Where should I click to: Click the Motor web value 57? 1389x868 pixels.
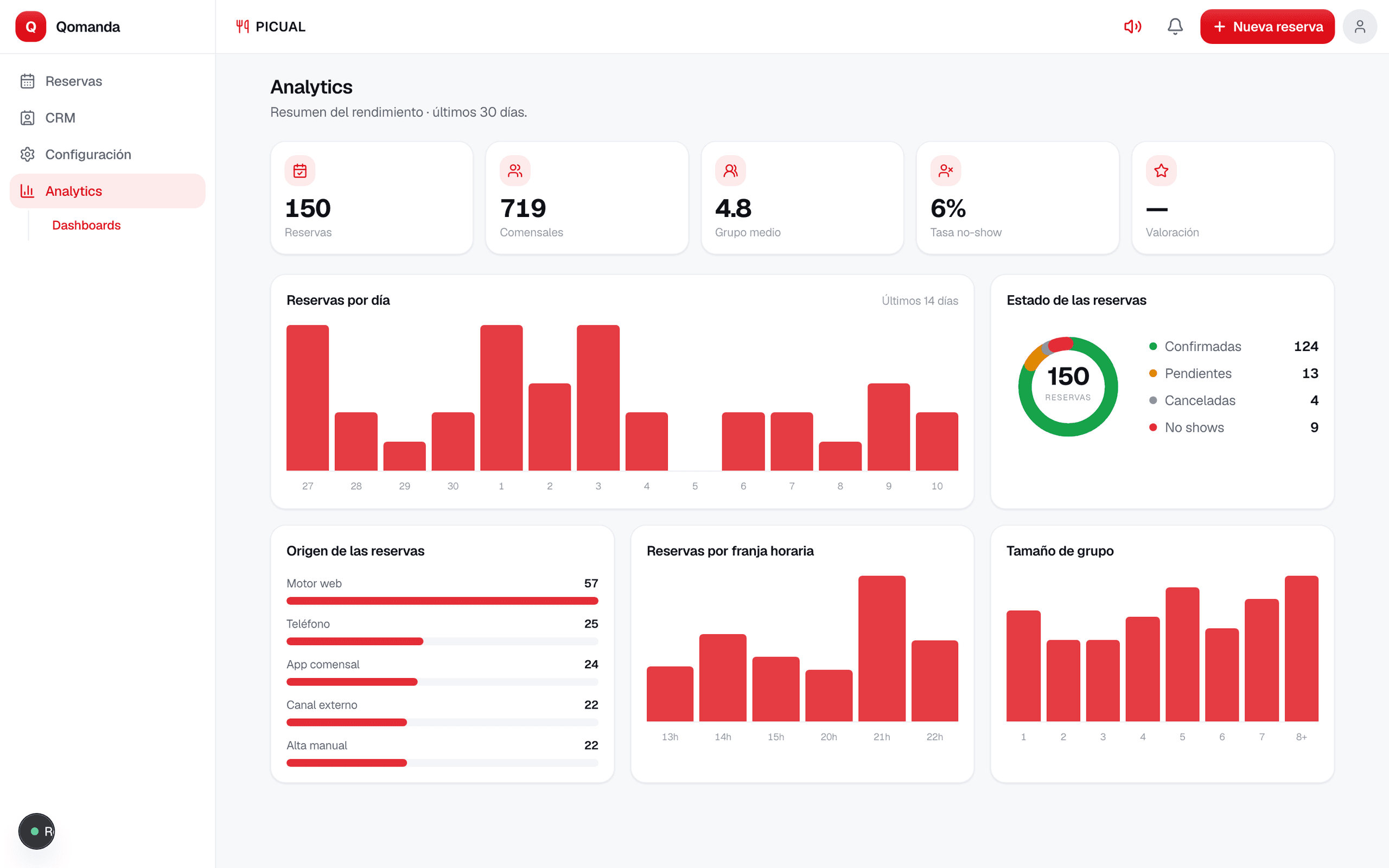[591, 583]
